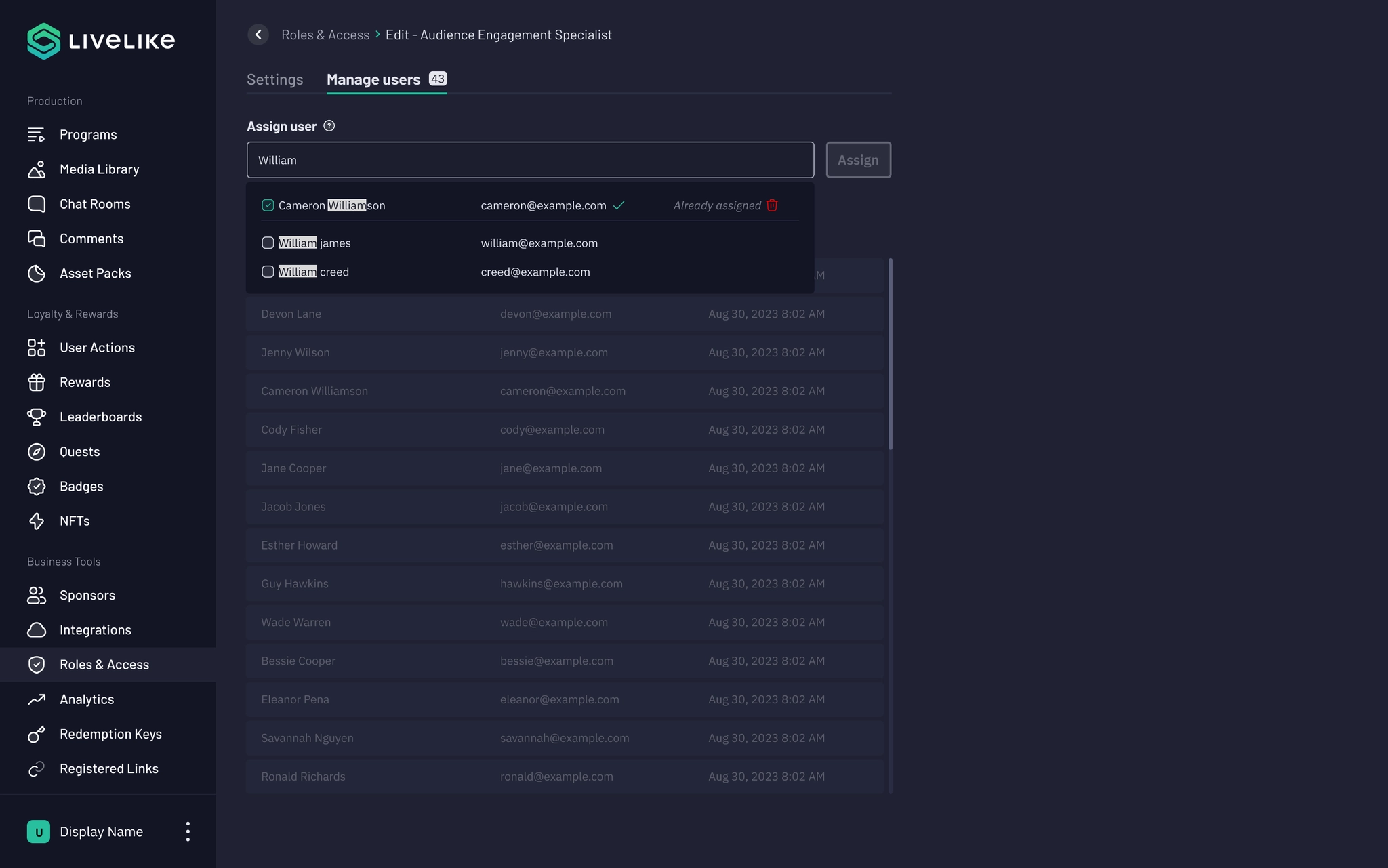Click jenny@example.com in the table
The height and width of the screenshot is (868, 1388).
coord(554,352)
